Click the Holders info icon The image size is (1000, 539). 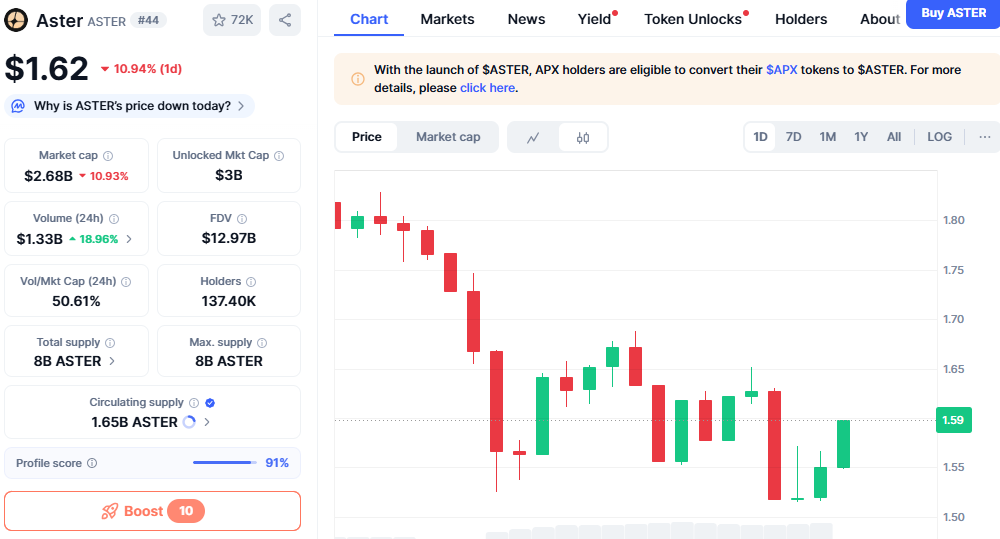[251, 282]
